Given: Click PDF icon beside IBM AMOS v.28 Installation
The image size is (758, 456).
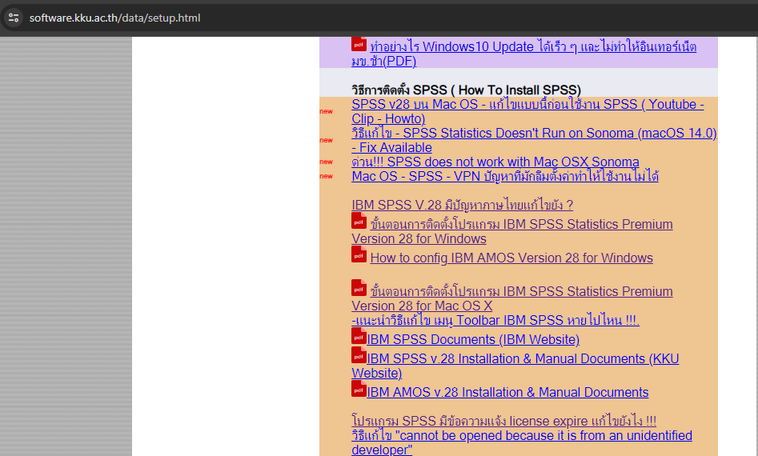Looking at the screenshot, I should [359, 389].
